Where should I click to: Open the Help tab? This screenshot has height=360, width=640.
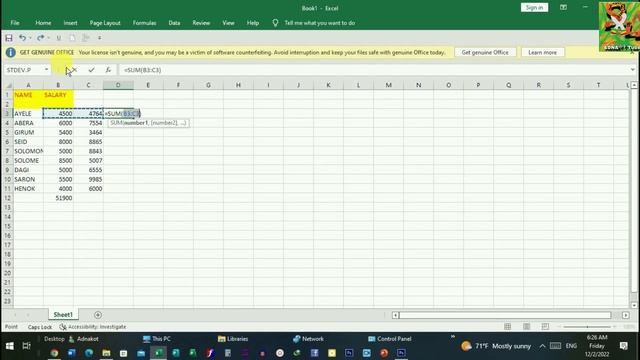[x=253, y=23]
